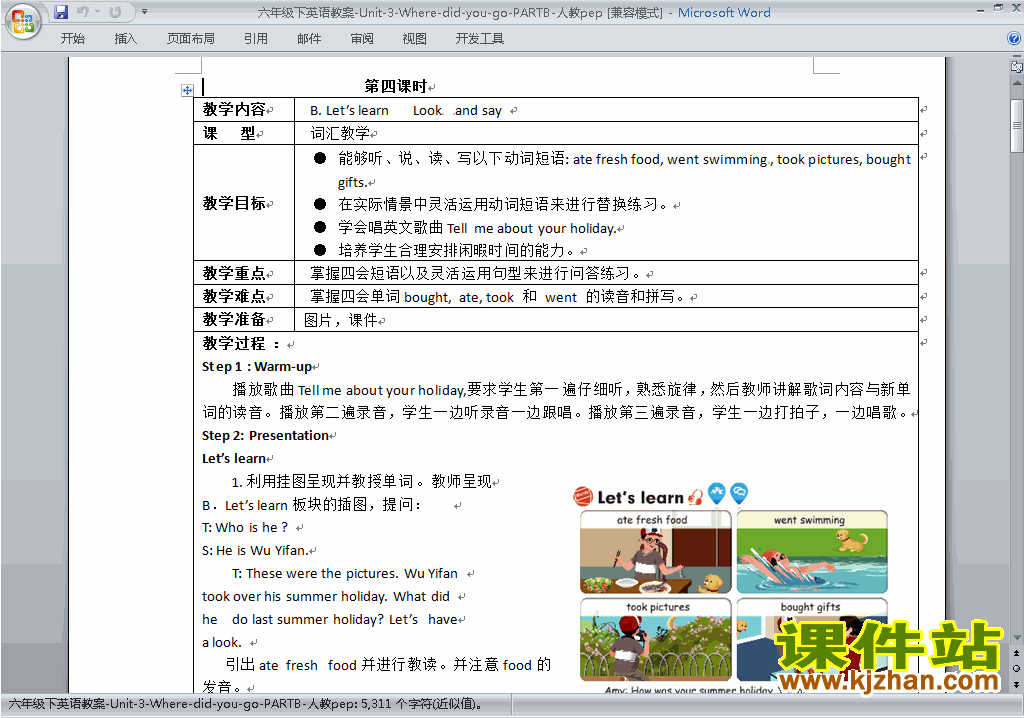This screenshot has width=1024, height=718.
Task: Click the Previous Page double-arrow button
Action: (x=1016, y=653)
